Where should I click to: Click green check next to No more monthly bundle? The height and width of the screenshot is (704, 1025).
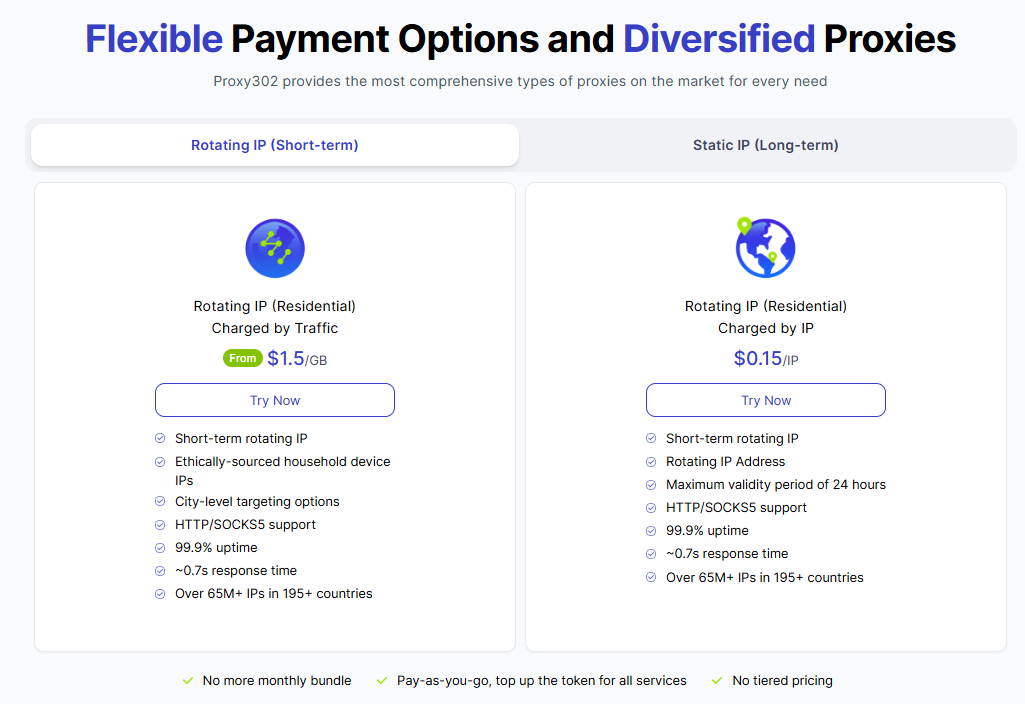188,680
